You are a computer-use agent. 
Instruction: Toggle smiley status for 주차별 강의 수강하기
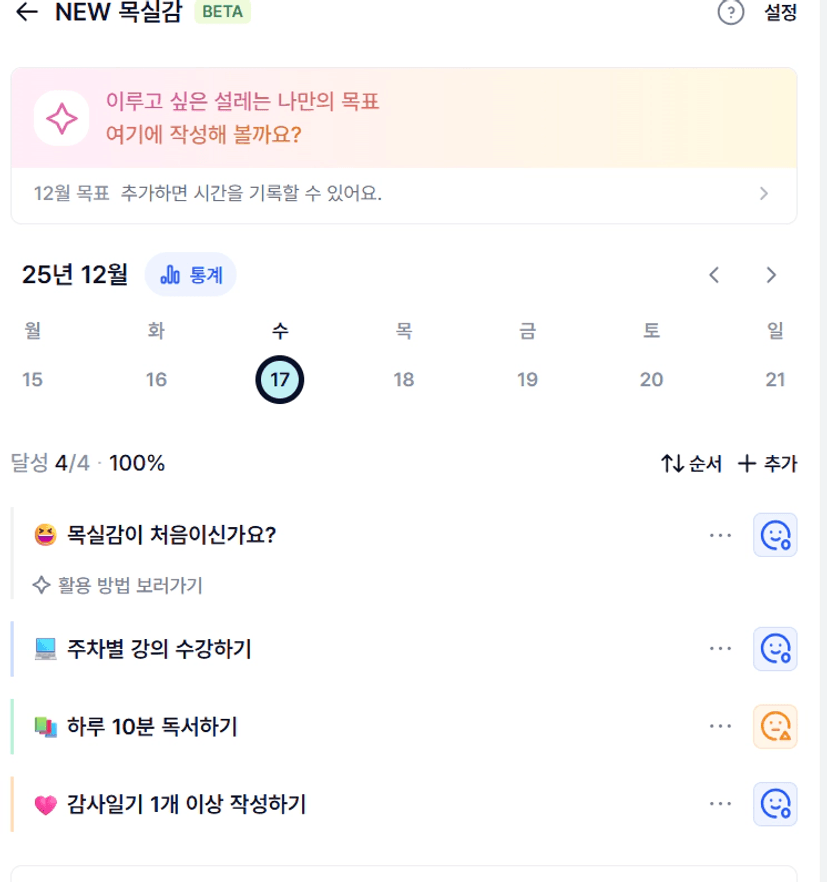775,648
